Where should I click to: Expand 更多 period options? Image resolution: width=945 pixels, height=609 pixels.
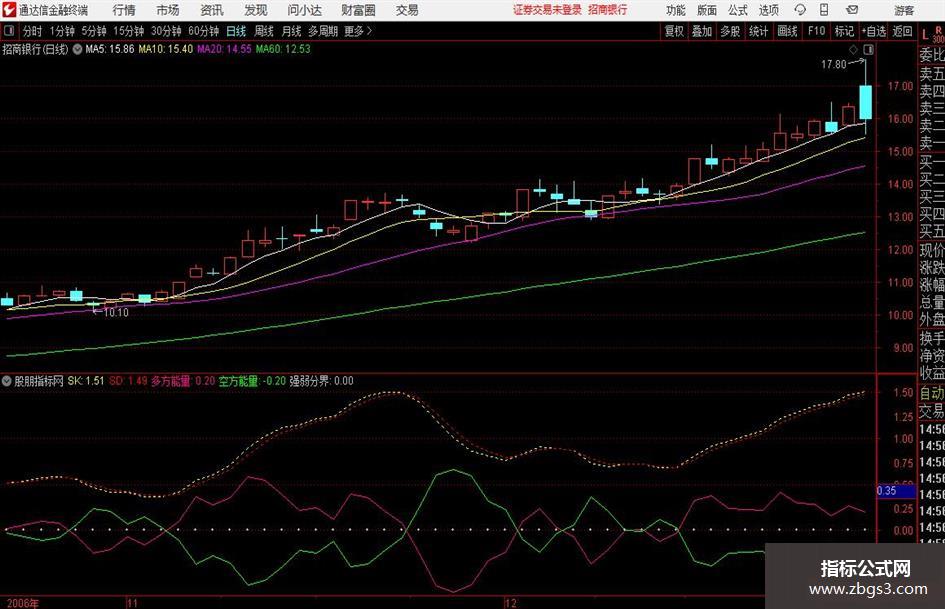358,31
